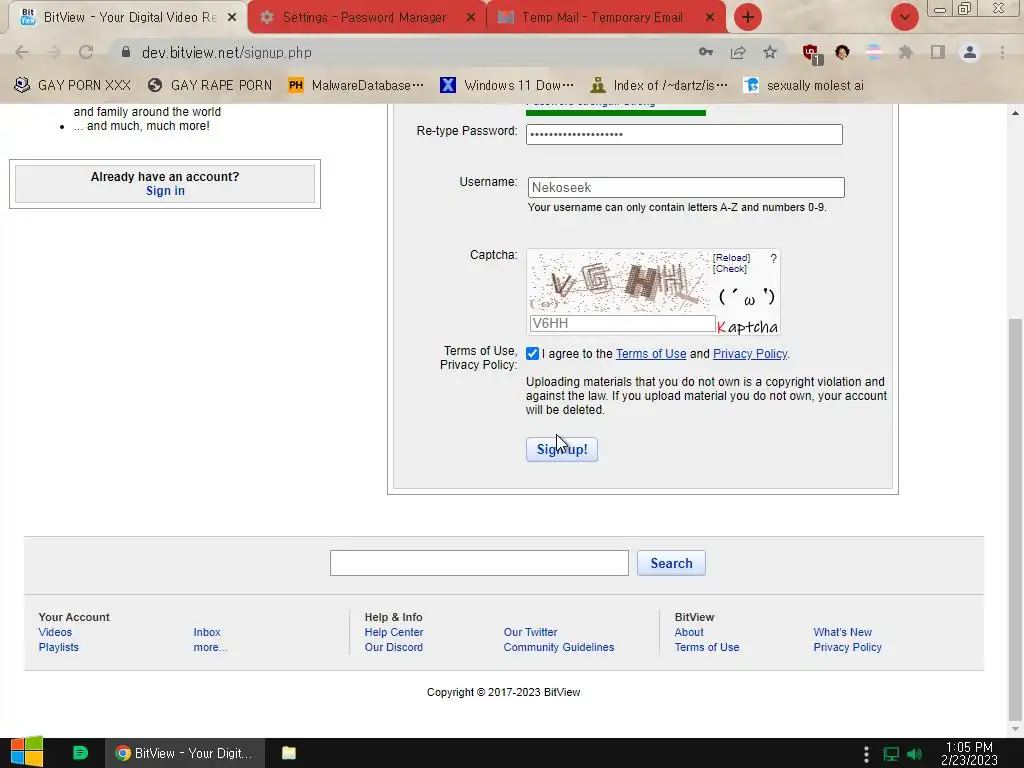Open the footer Playlists link
The width and height of the screenshot is (1024, 768).
coord(58,647)
